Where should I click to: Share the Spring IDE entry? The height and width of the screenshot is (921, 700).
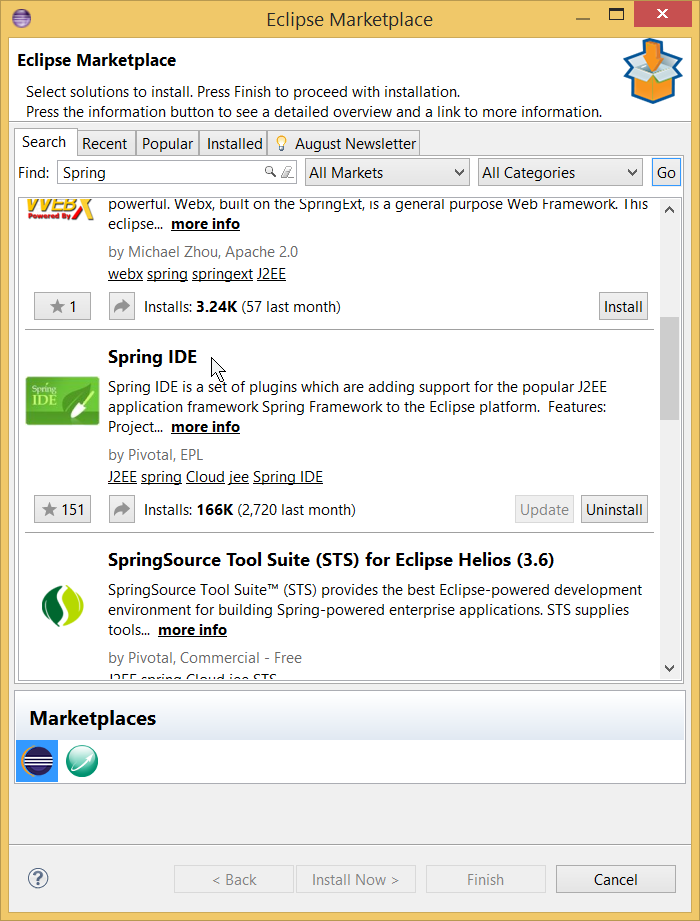pos(122,509)
